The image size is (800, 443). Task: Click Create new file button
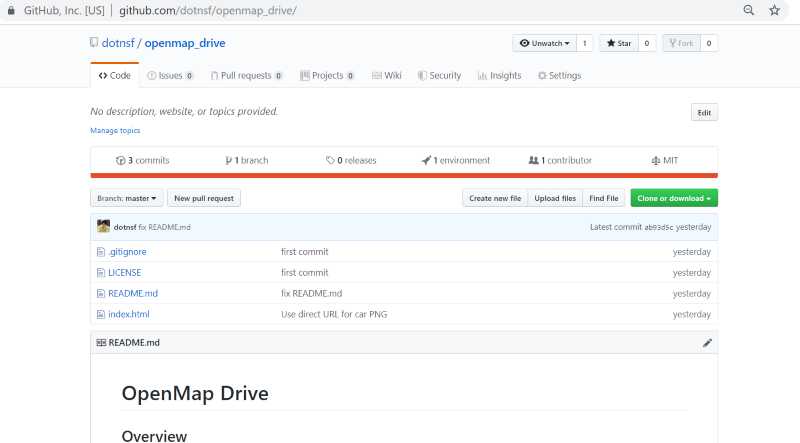coord(495,198)
